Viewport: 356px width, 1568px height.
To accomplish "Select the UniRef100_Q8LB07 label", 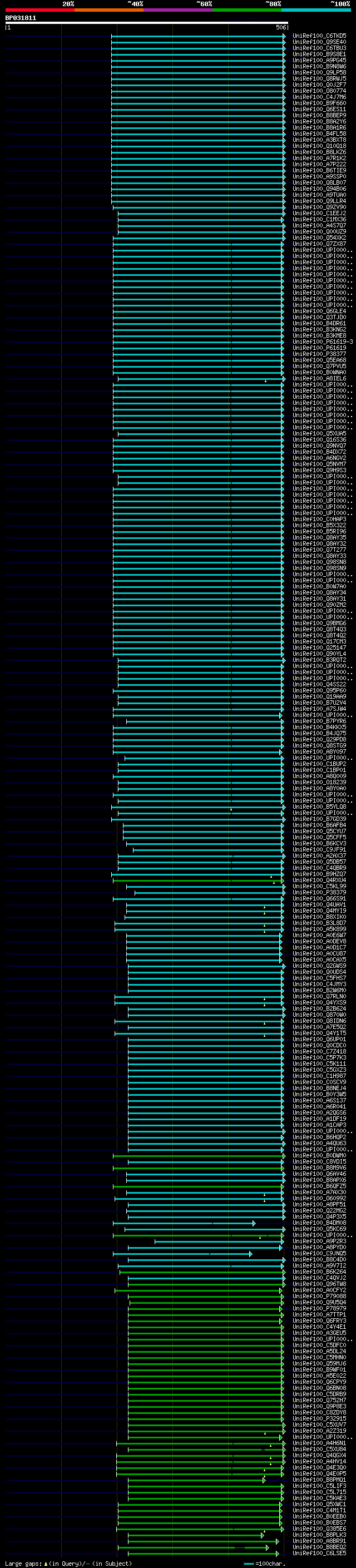I will 319,182.
